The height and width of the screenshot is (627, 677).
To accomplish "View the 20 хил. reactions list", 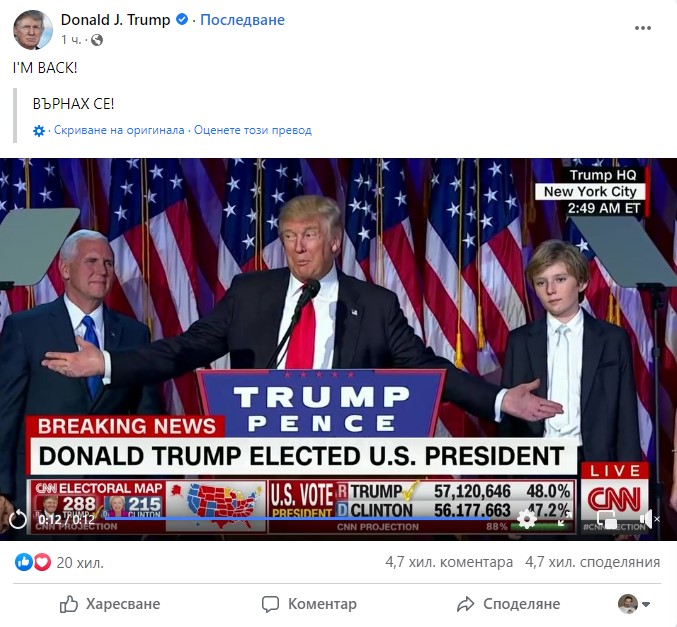I will [59, 562].
